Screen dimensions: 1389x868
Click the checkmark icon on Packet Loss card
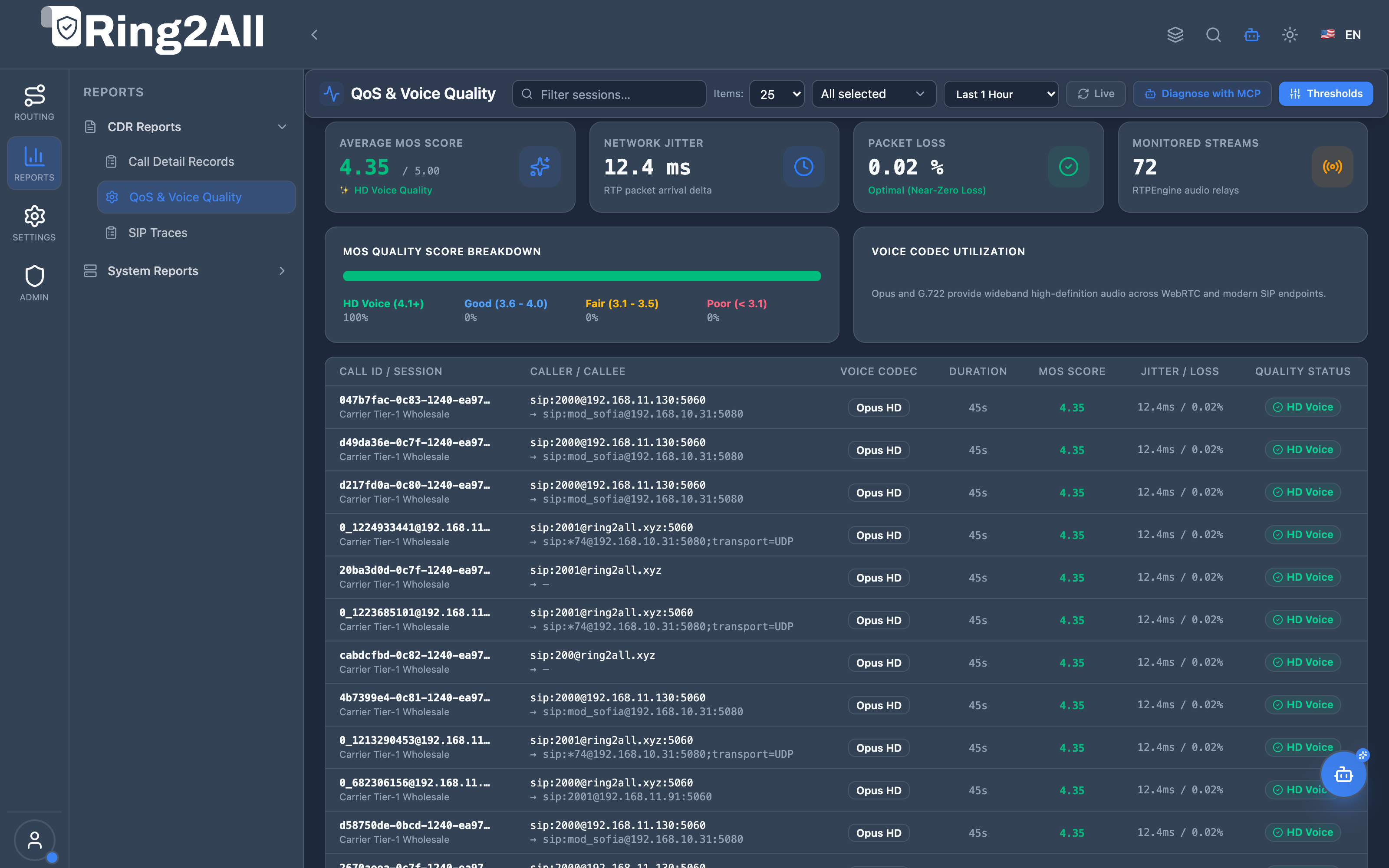click(1068, 167)
